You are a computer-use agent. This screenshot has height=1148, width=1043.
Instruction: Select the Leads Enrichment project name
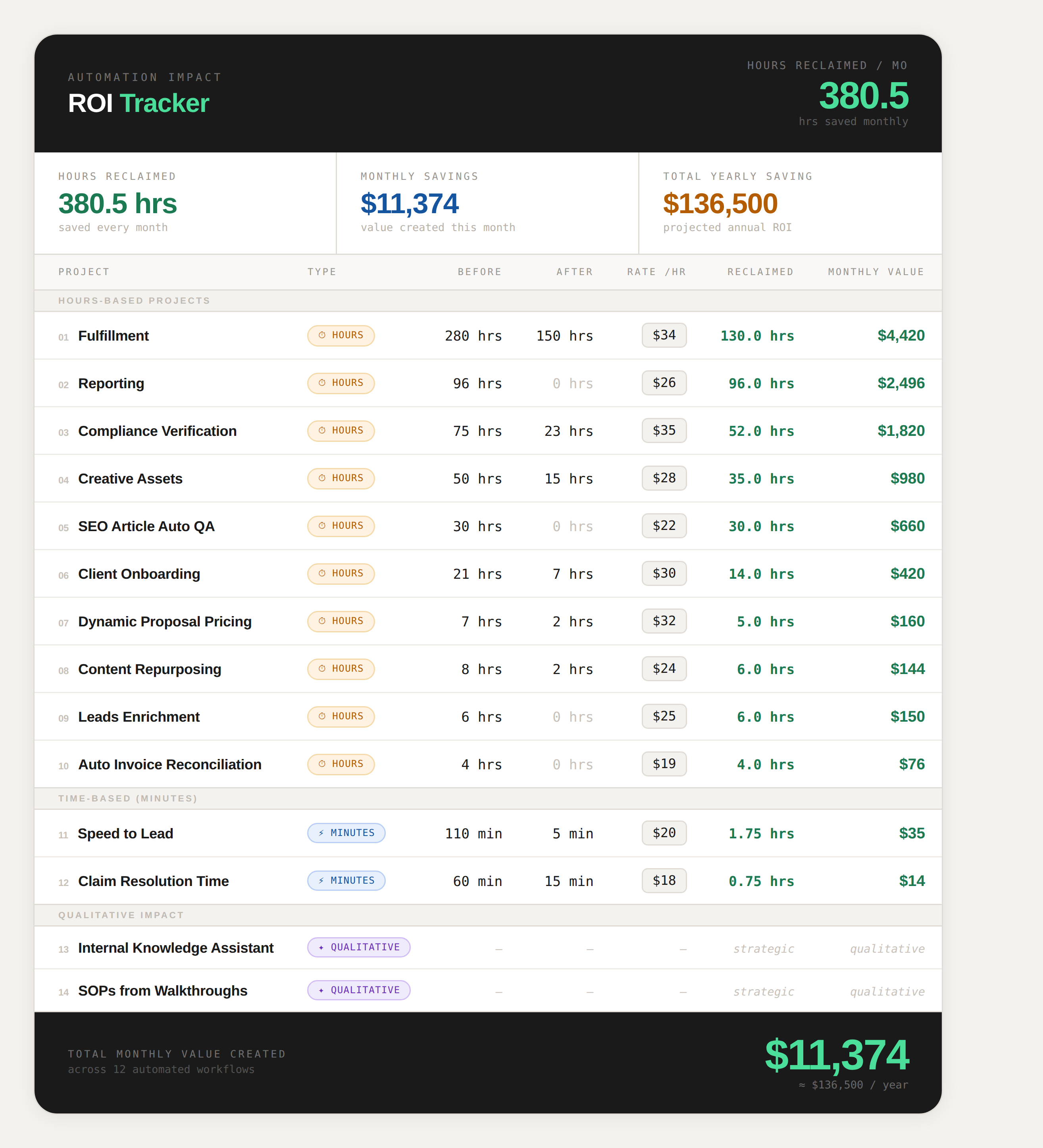pos(139,717)
